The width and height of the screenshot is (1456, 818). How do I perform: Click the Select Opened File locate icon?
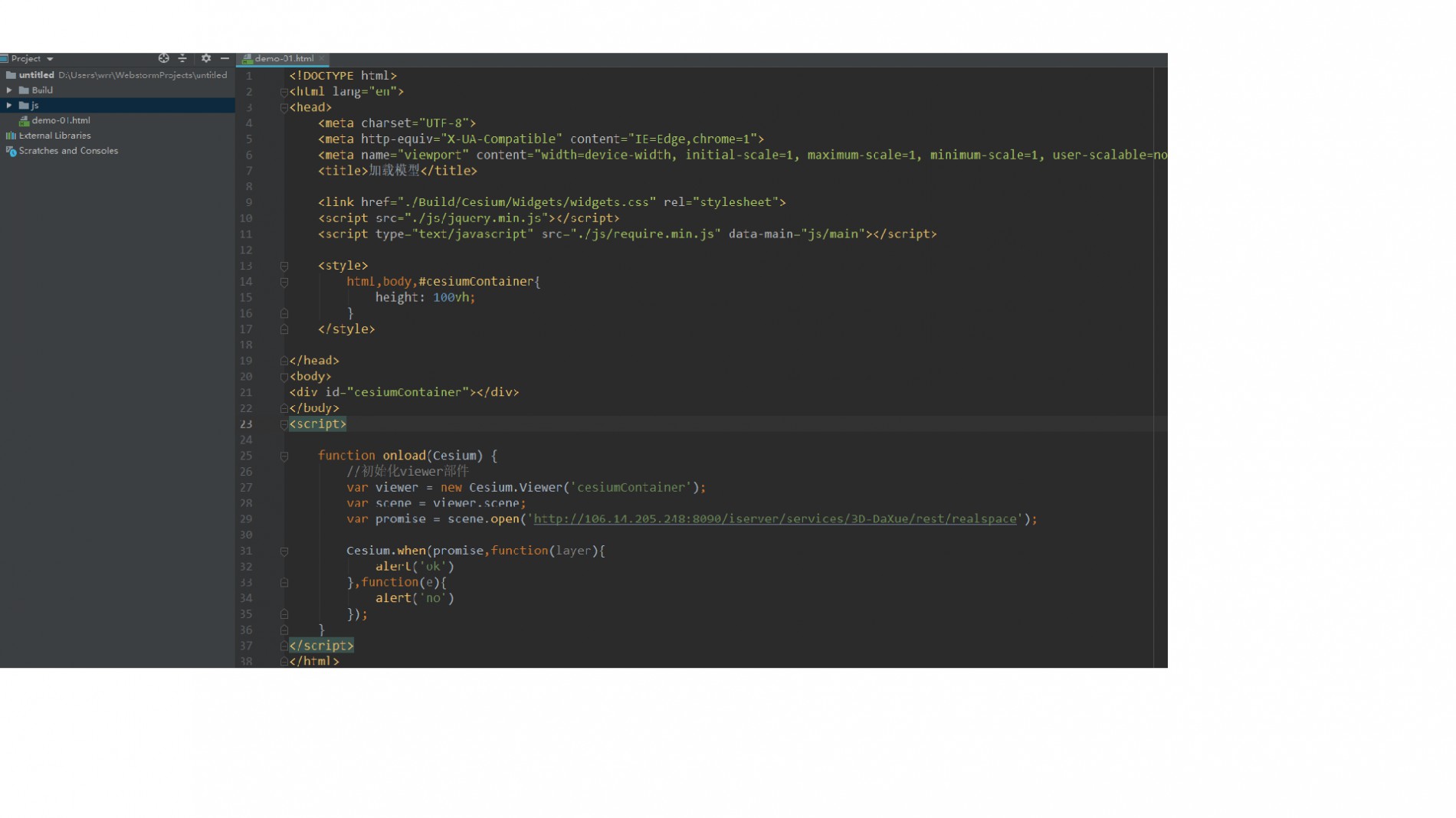163,58
